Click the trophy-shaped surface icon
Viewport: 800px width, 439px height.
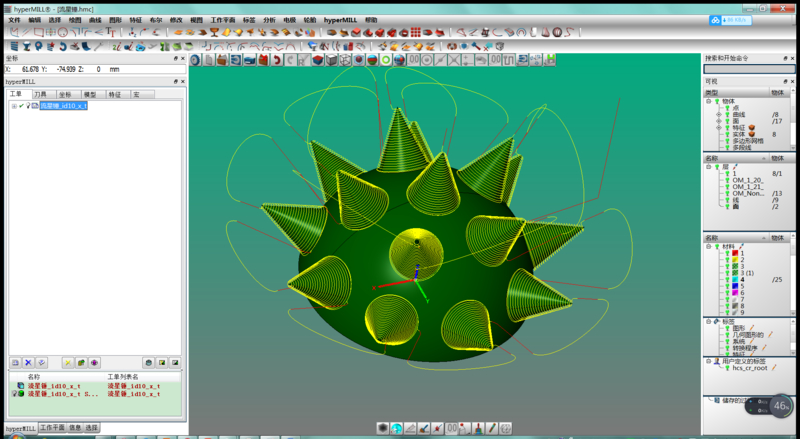click(x=214, y=32)
